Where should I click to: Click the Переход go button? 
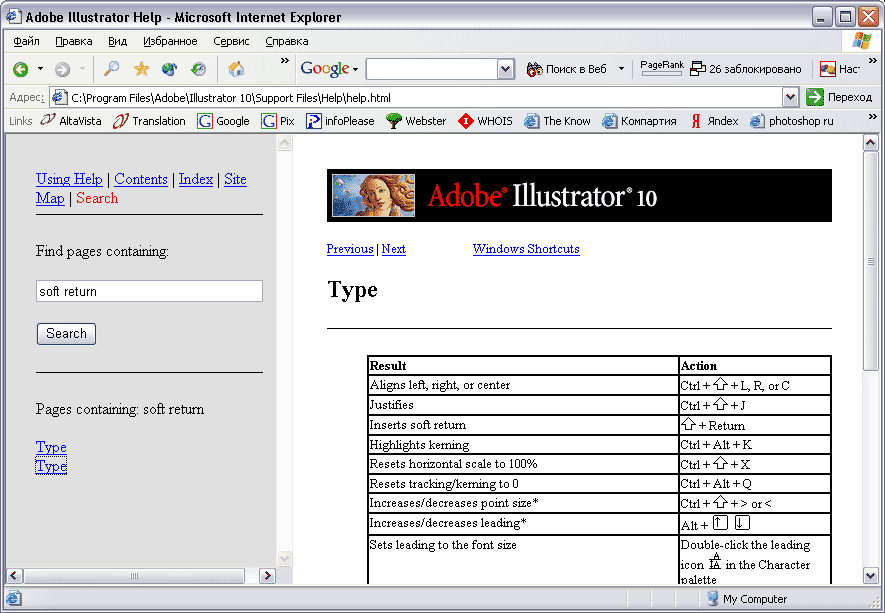(x=839, y=97)
